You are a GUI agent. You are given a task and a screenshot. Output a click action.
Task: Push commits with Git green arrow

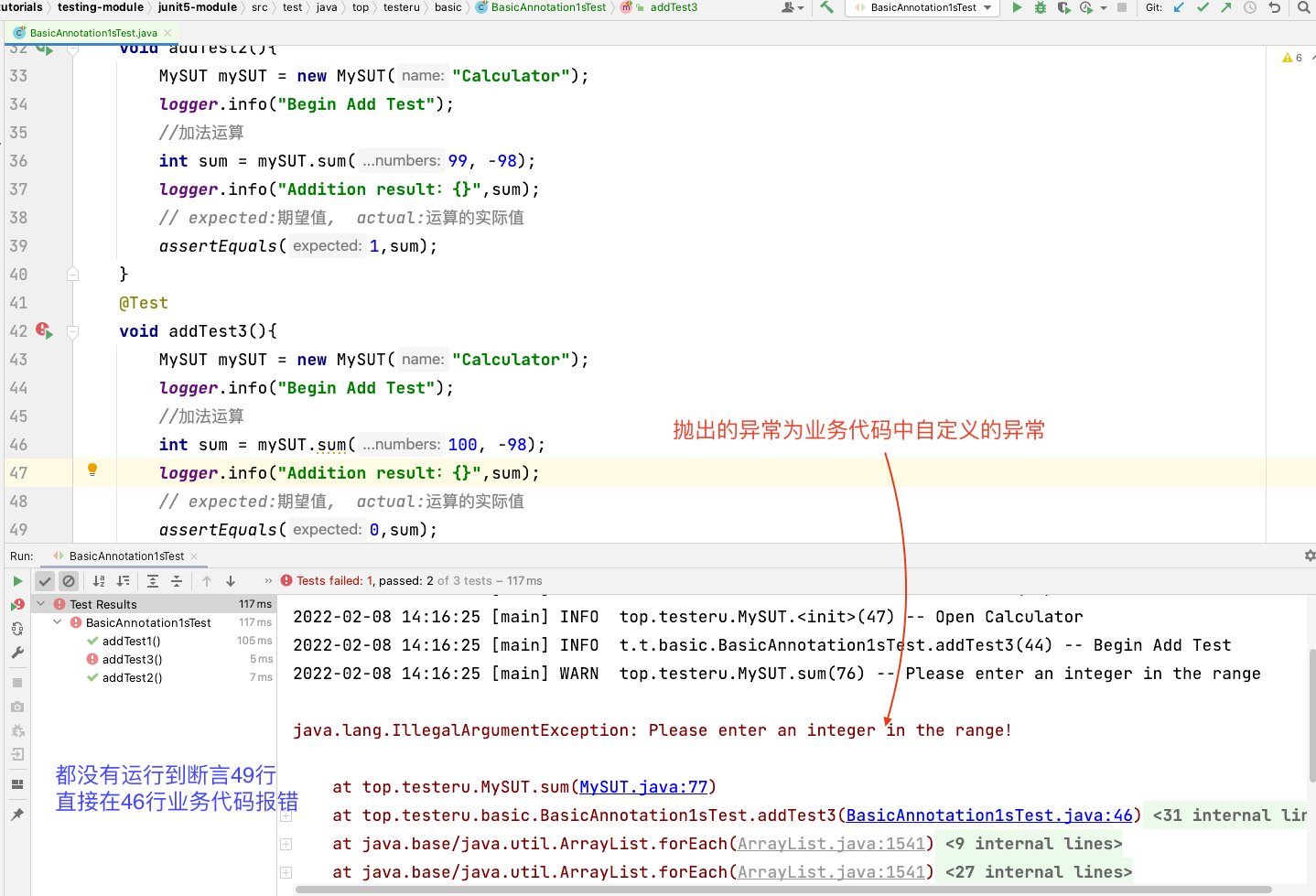(1226, 7)
